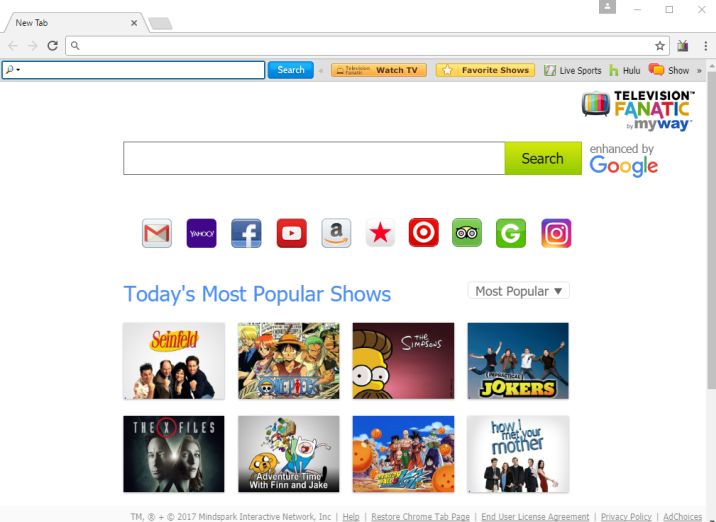Open the Amazon shortcut icon

336,233
